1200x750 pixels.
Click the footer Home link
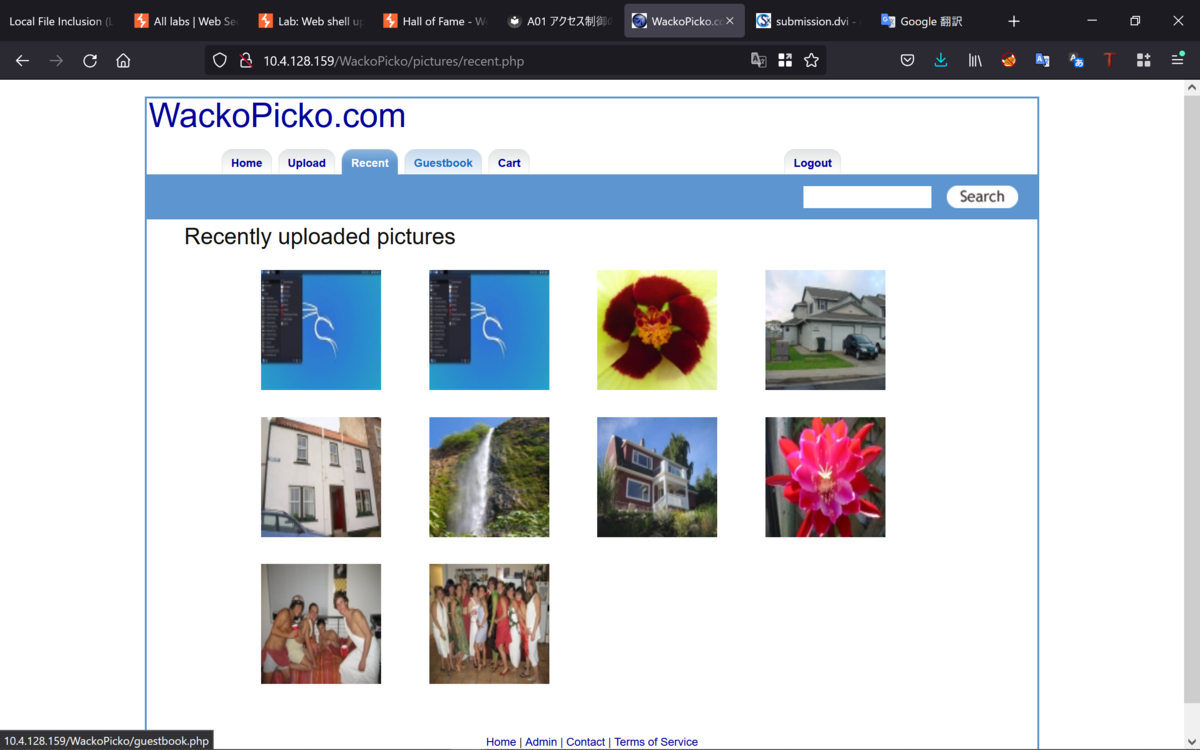[x=501, y=742]
